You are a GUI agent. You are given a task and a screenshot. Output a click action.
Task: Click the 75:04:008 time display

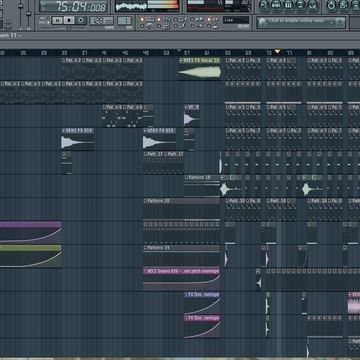(x=74, y=6)
